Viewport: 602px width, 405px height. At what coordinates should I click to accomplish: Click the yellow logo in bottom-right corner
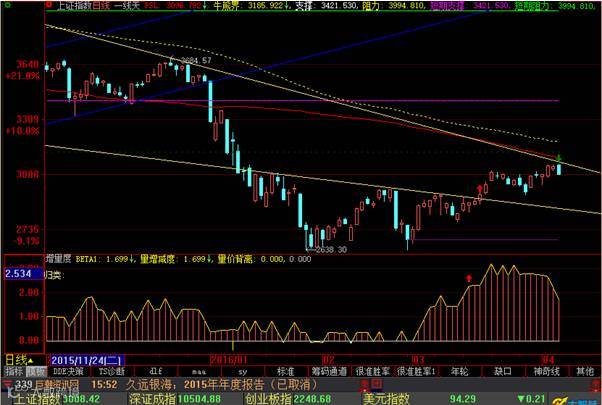pyautogui.click(x=559, y=401)
